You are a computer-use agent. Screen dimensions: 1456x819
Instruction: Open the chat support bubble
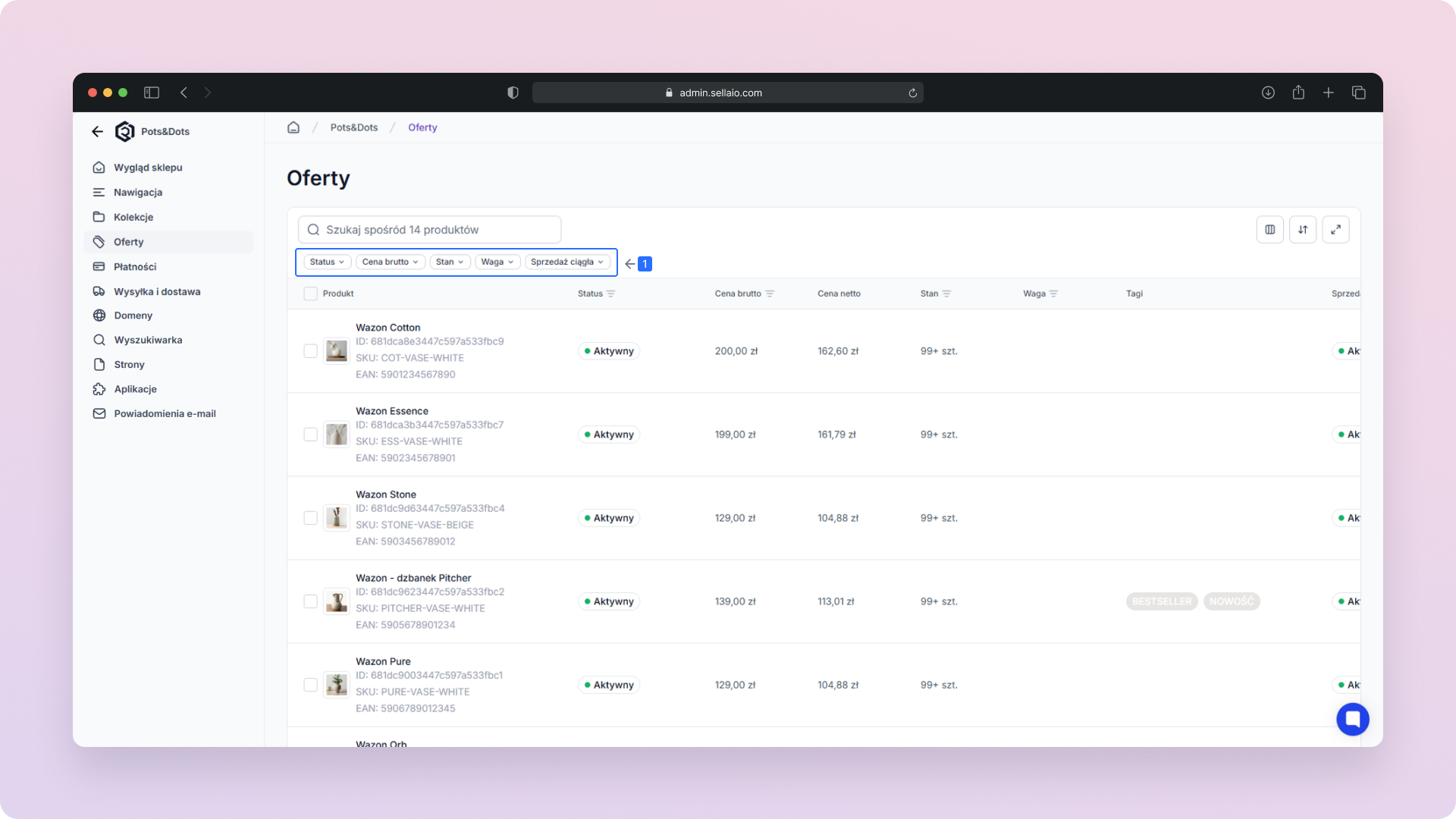click(1352, 719)
